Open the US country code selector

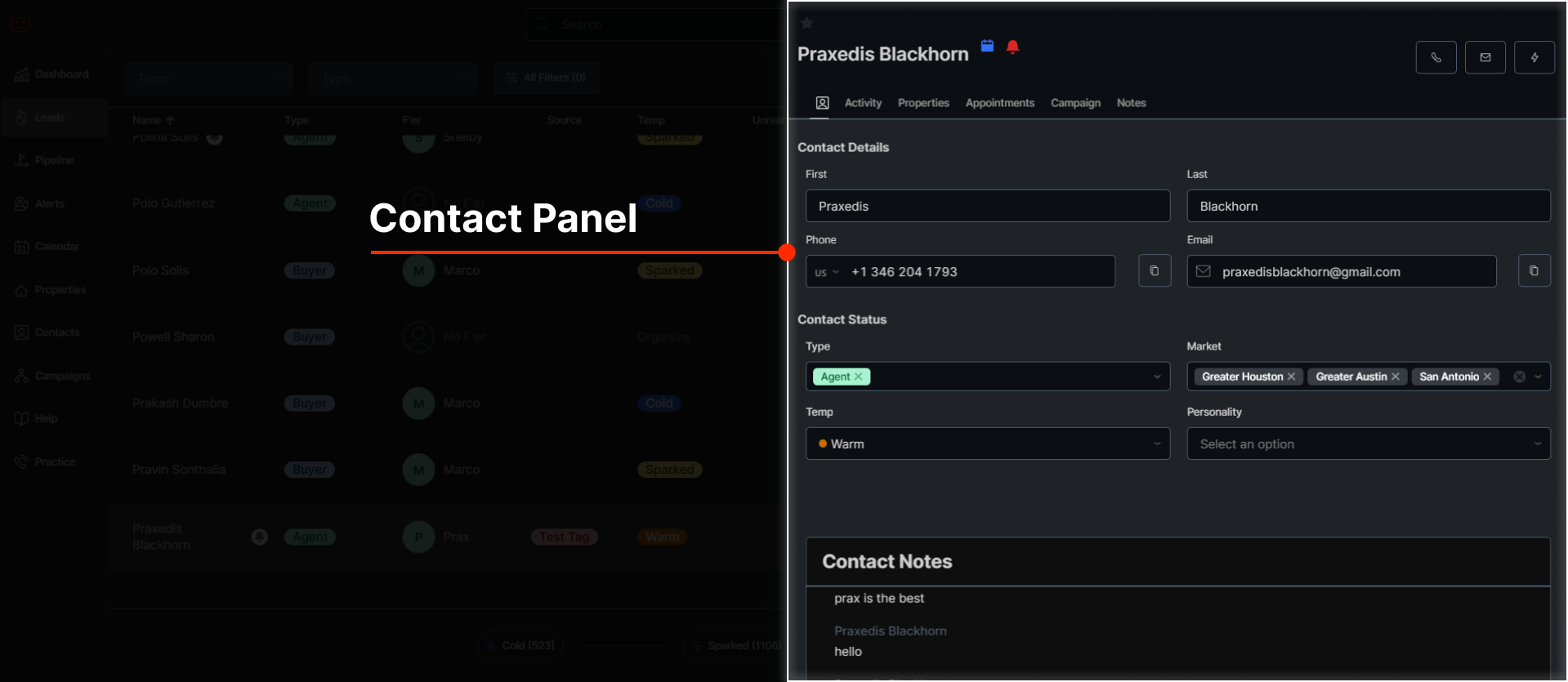(827, 272)
